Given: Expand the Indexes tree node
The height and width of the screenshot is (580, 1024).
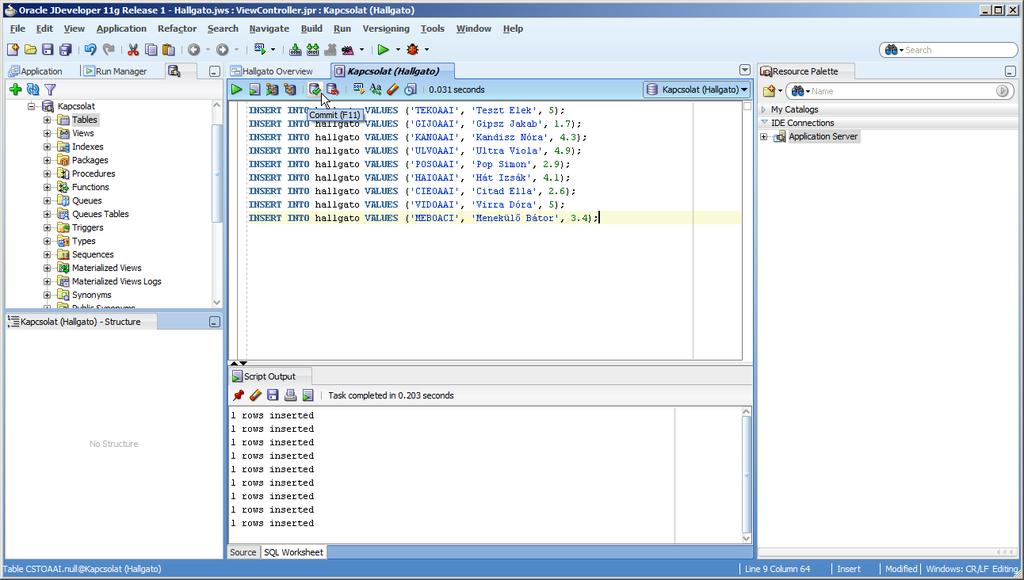Looking at the screenshot, I should pyautogui.click(x=47, y=147).
